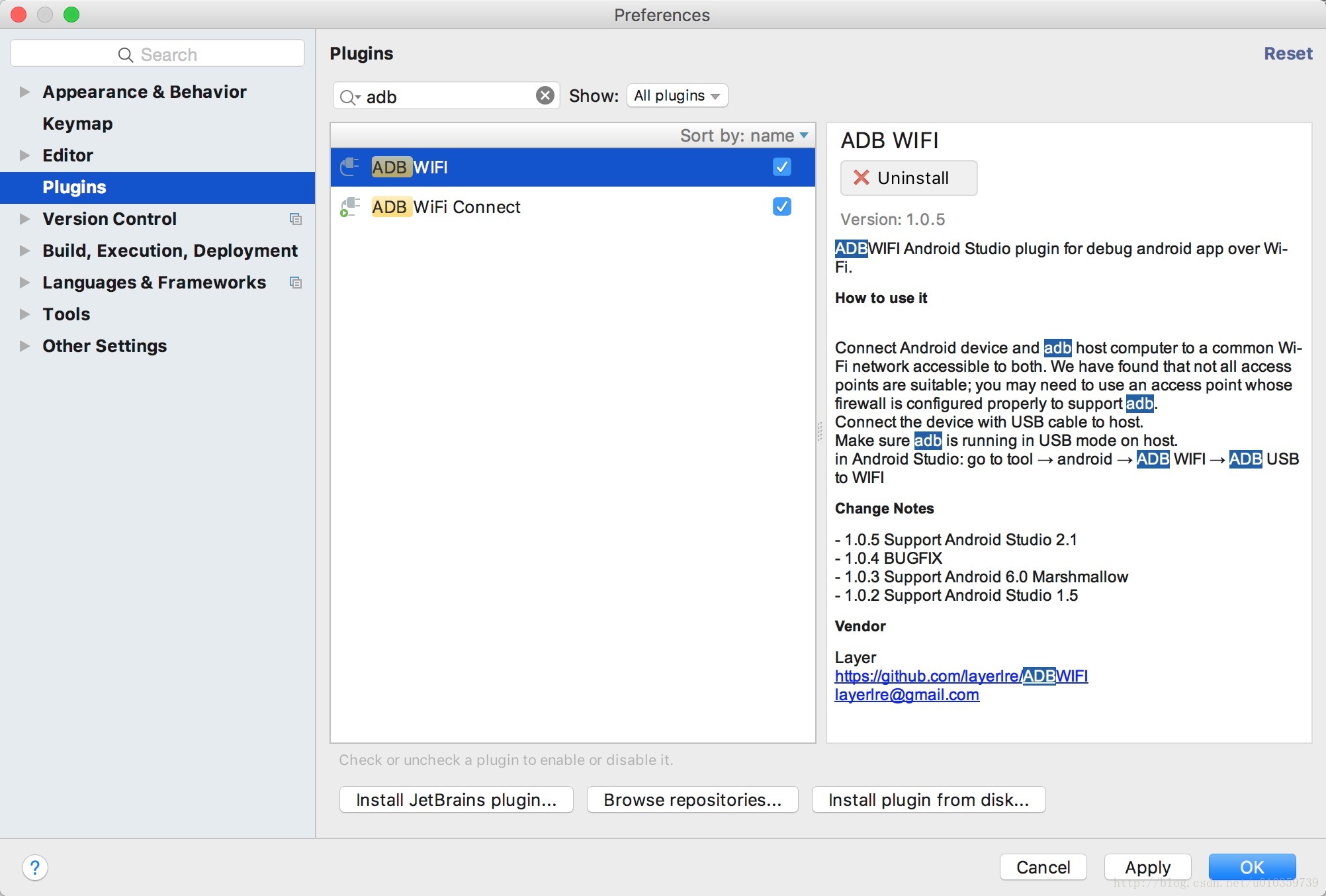This screenshot has width=1326, height=896.
Task: Click the magnifier icon in settings search
Action: tap(126, 54)
